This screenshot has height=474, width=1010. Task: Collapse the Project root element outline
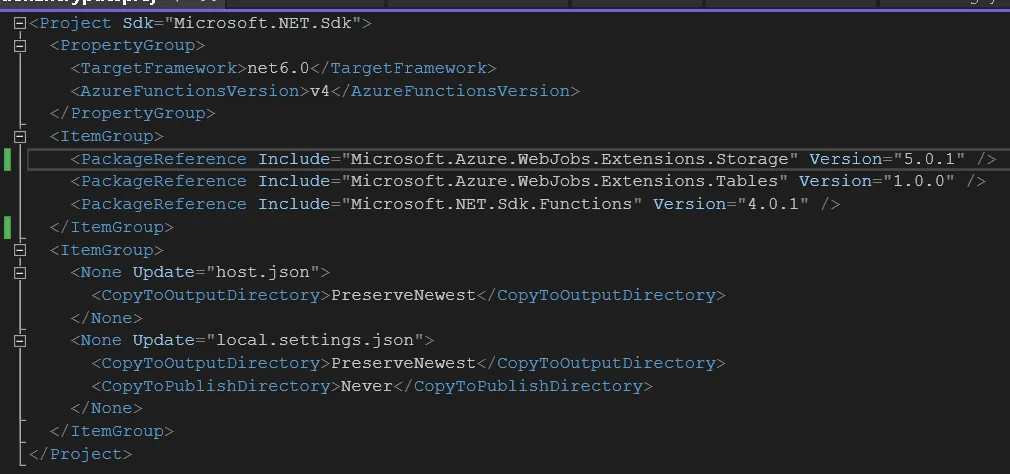coord(20,24)
